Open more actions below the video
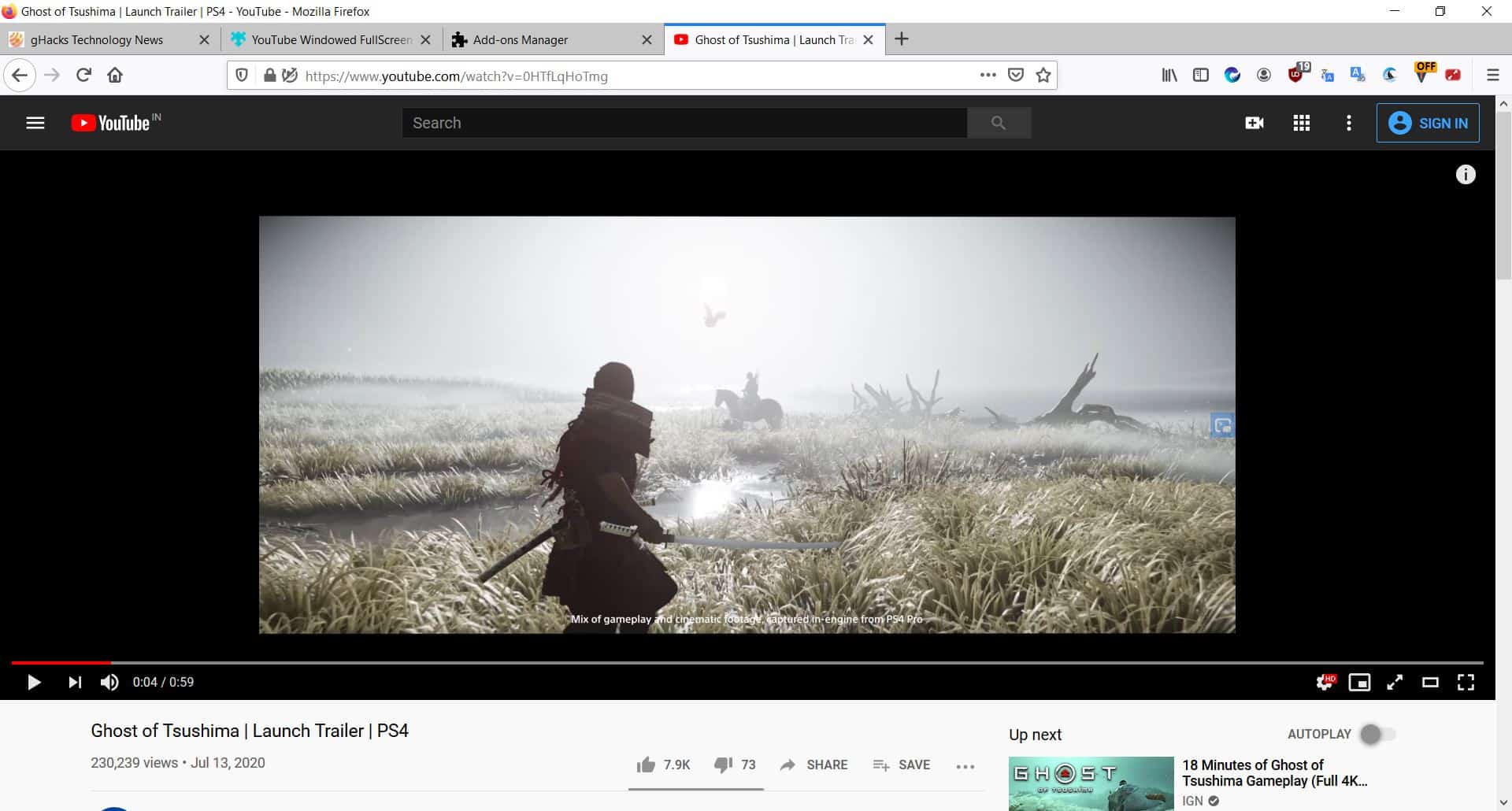1512x811 pixels. point(965,766)
